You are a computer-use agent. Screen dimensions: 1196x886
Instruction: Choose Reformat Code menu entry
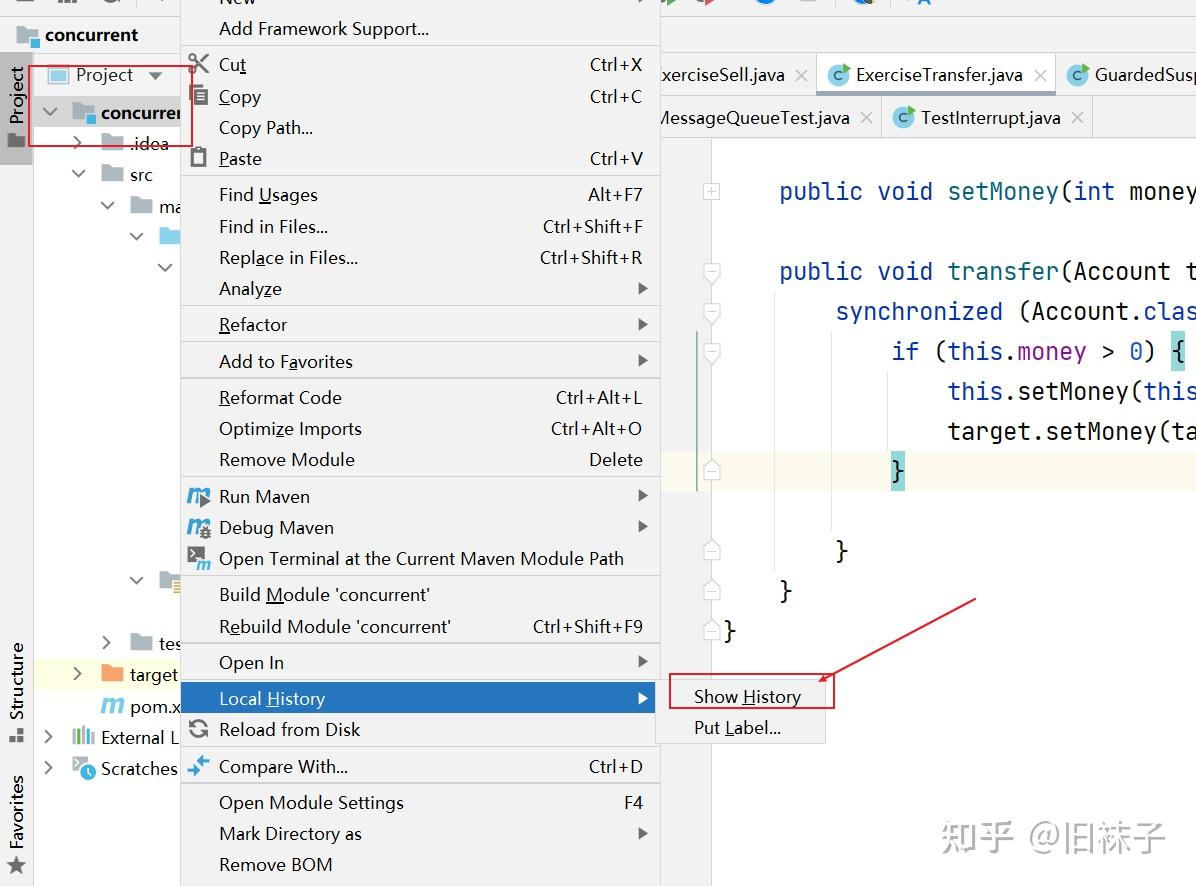pyautogui.click(x=420, y=398)
